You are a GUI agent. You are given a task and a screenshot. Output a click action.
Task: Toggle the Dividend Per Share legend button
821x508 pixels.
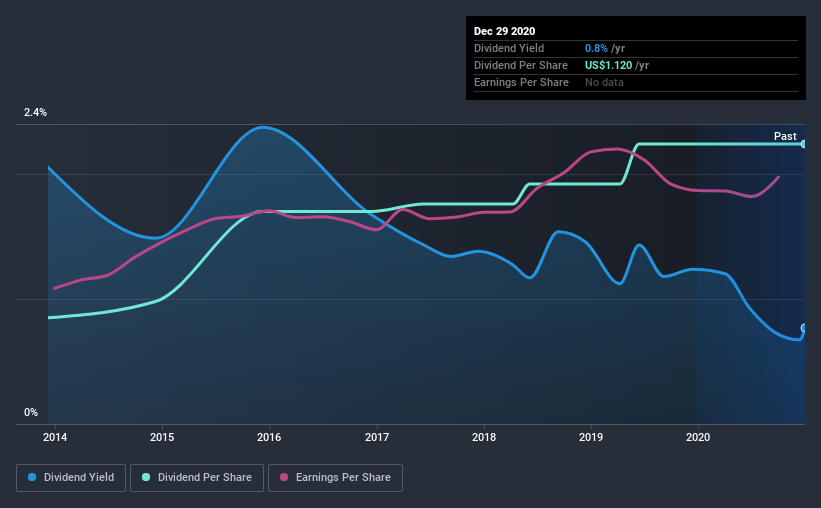tap(197, 478)
